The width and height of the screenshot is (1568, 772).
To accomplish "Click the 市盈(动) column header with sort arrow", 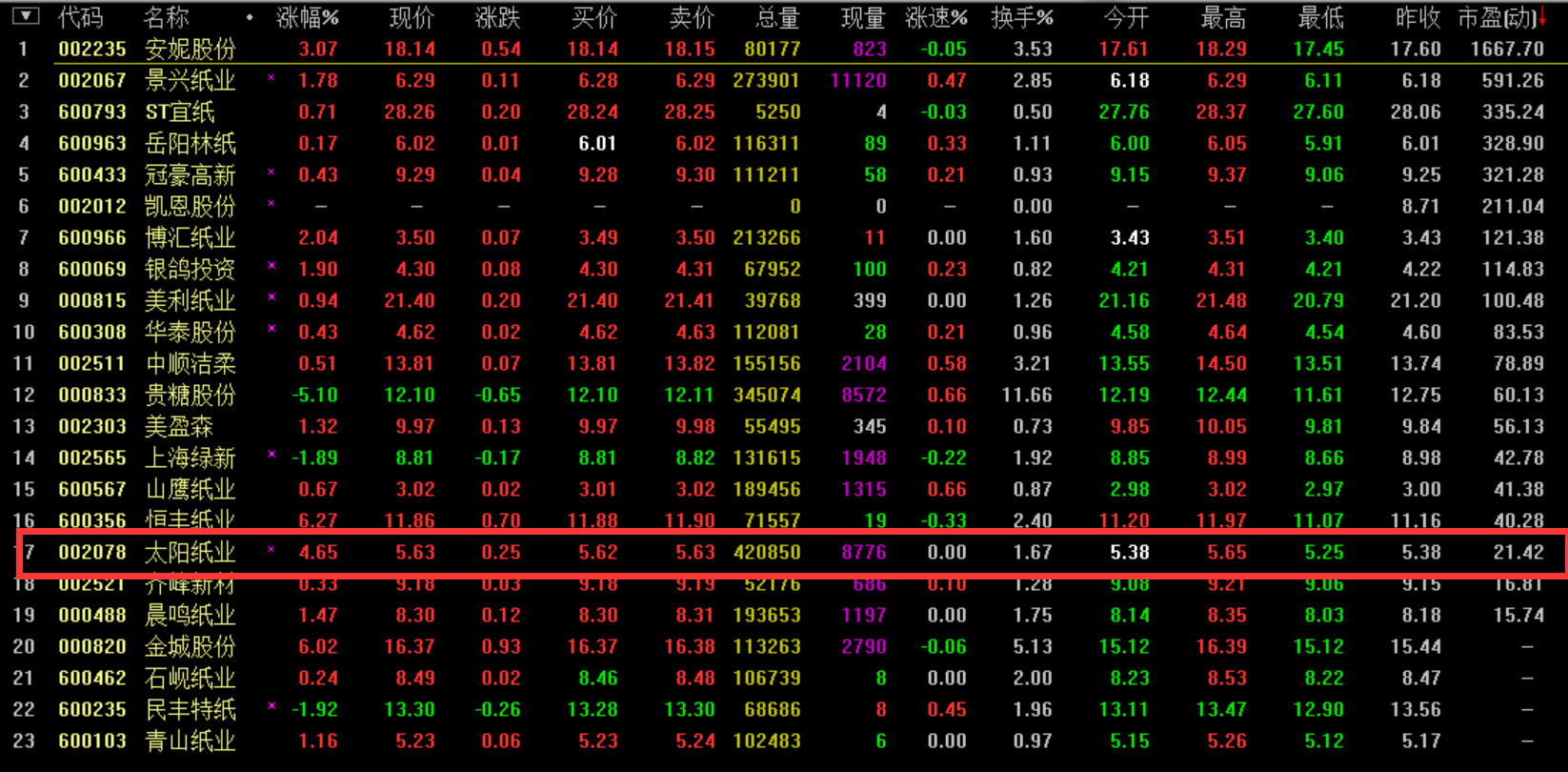I will [x=1502, y=17].
